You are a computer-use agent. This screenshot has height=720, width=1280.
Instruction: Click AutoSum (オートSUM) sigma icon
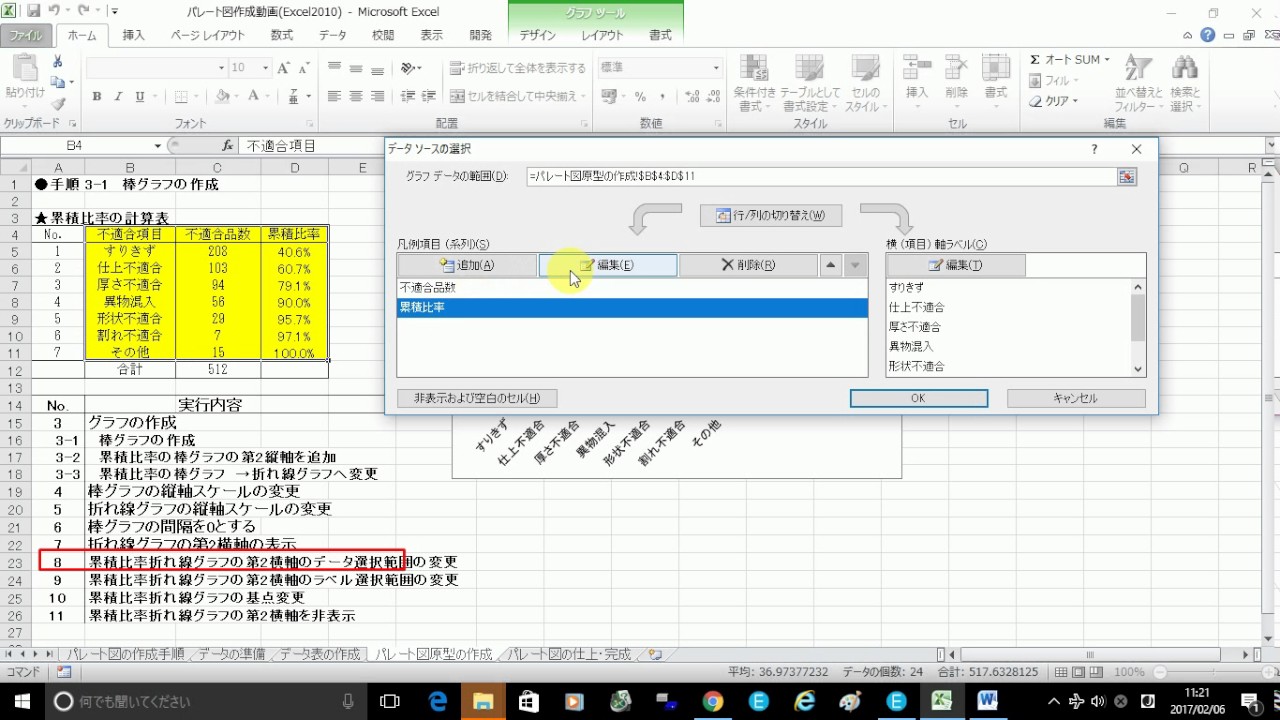pos(1035,60)
